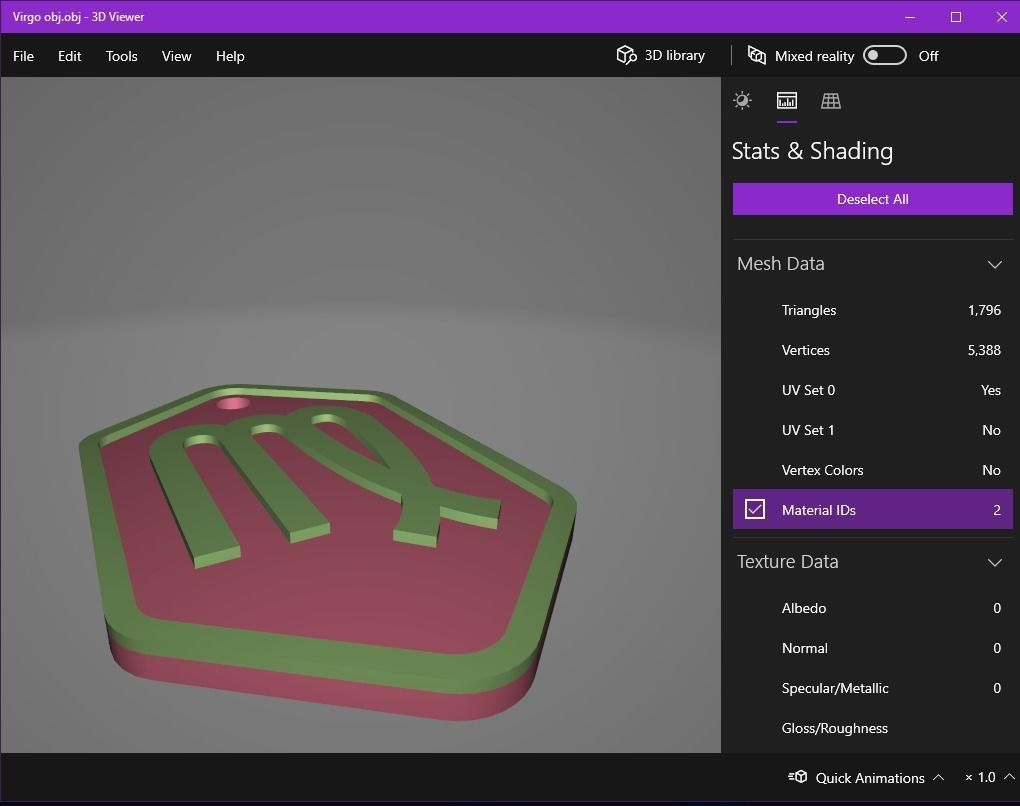
Task: Open the Environment & Lighting tab icon
Action: (742, 100)
